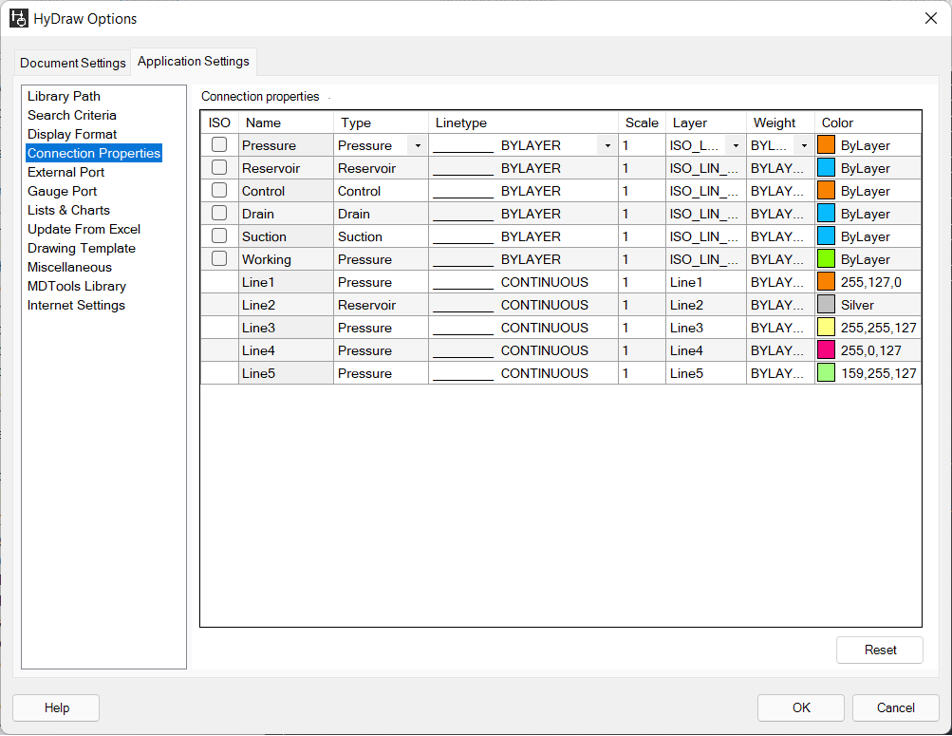Click Layer cell in Drain row
The image size is (952, 736).
706,214
